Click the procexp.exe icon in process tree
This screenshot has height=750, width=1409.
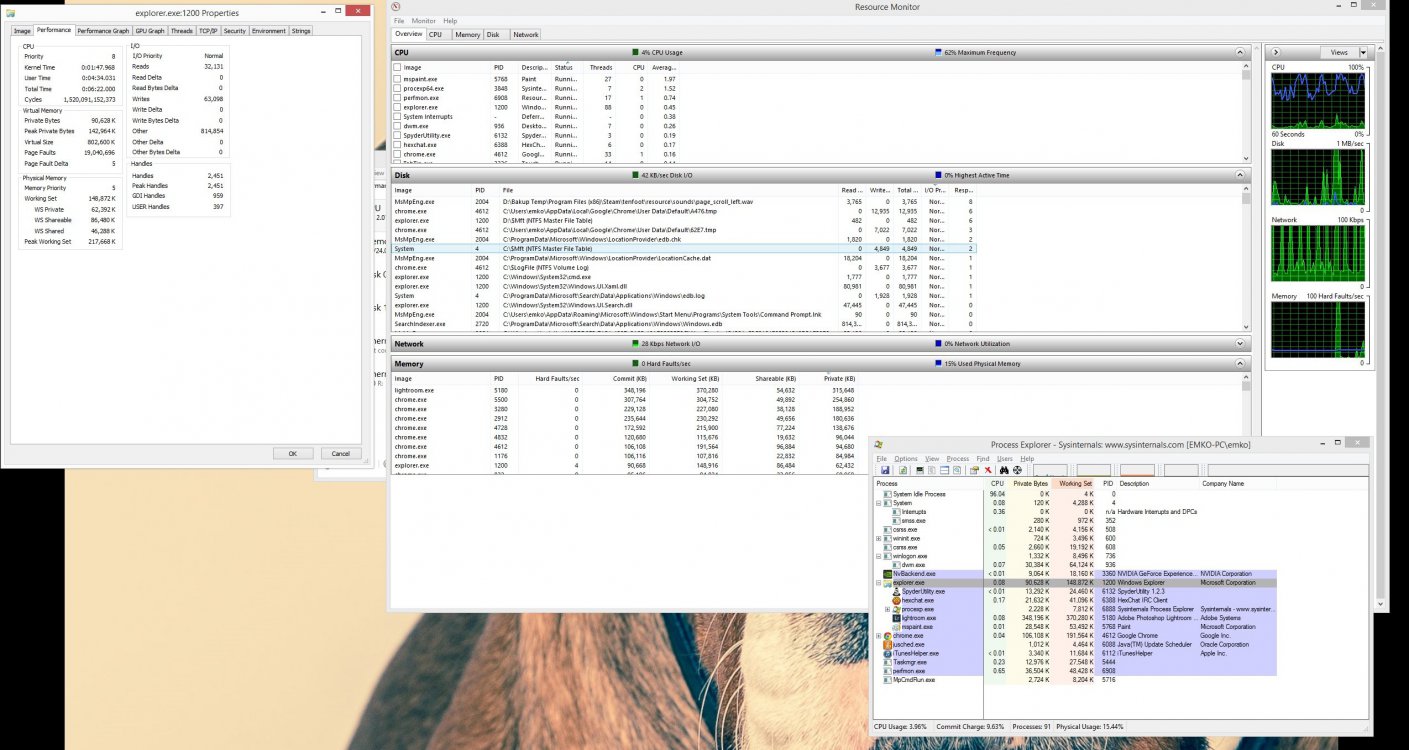[896, 609]
